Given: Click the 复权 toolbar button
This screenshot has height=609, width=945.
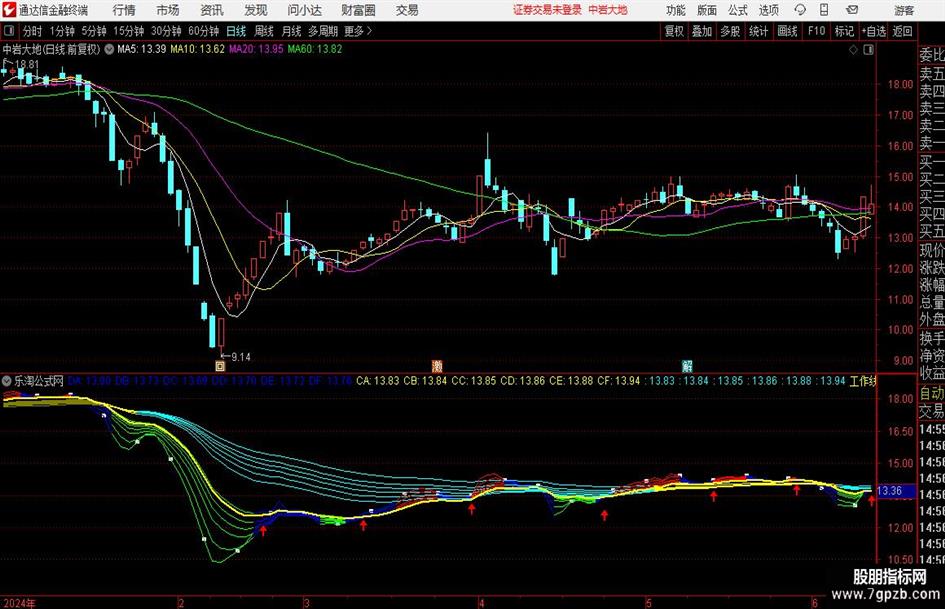Looking at the screenshot, I should pos(674,31).
